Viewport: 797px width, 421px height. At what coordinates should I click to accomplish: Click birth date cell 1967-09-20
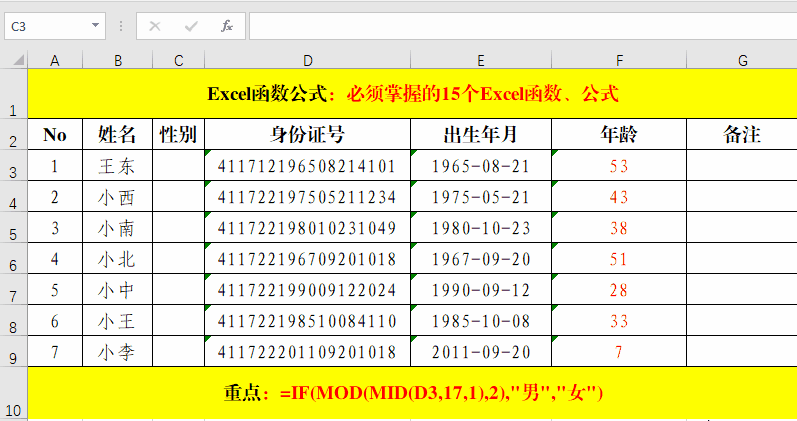481,258
